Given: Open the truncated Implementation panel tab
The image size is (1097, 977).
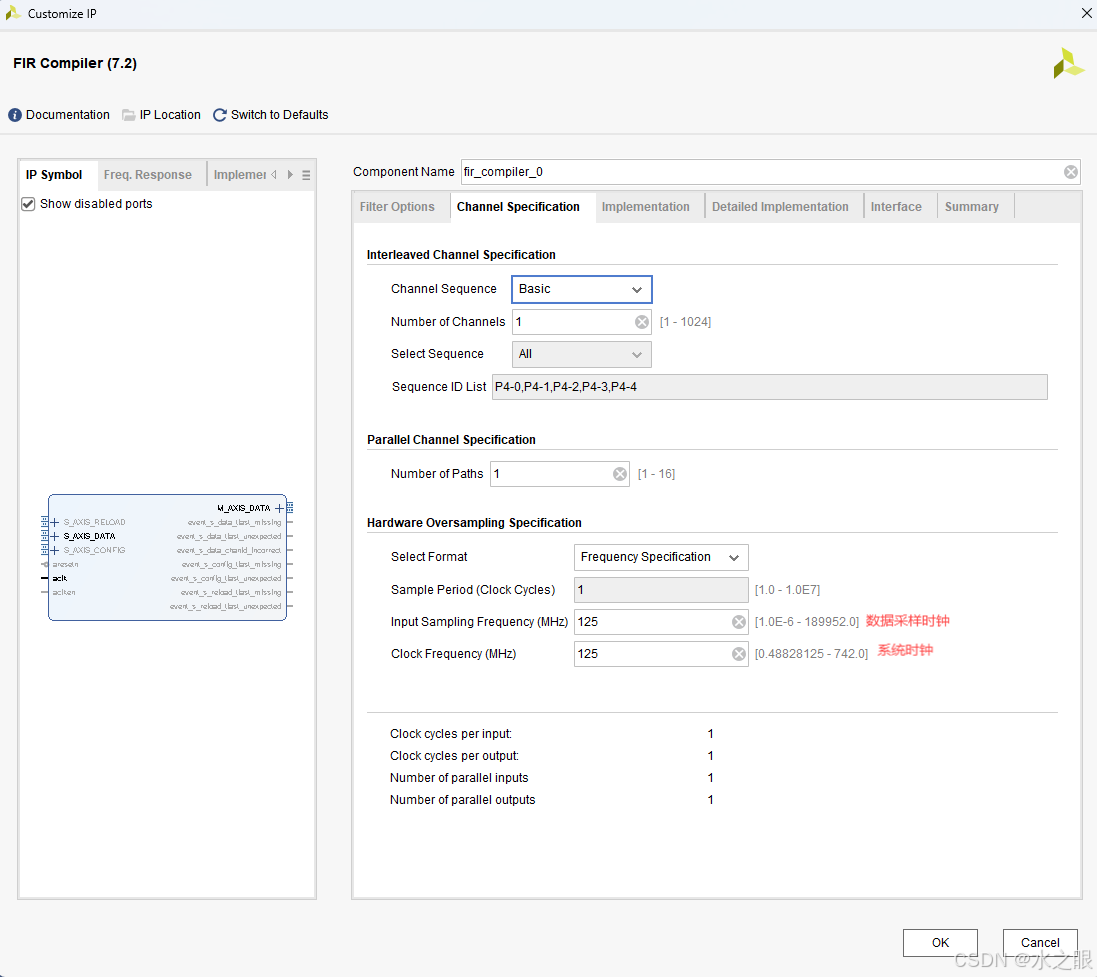Looking at the screenshot, I should [x=239, y=175].
